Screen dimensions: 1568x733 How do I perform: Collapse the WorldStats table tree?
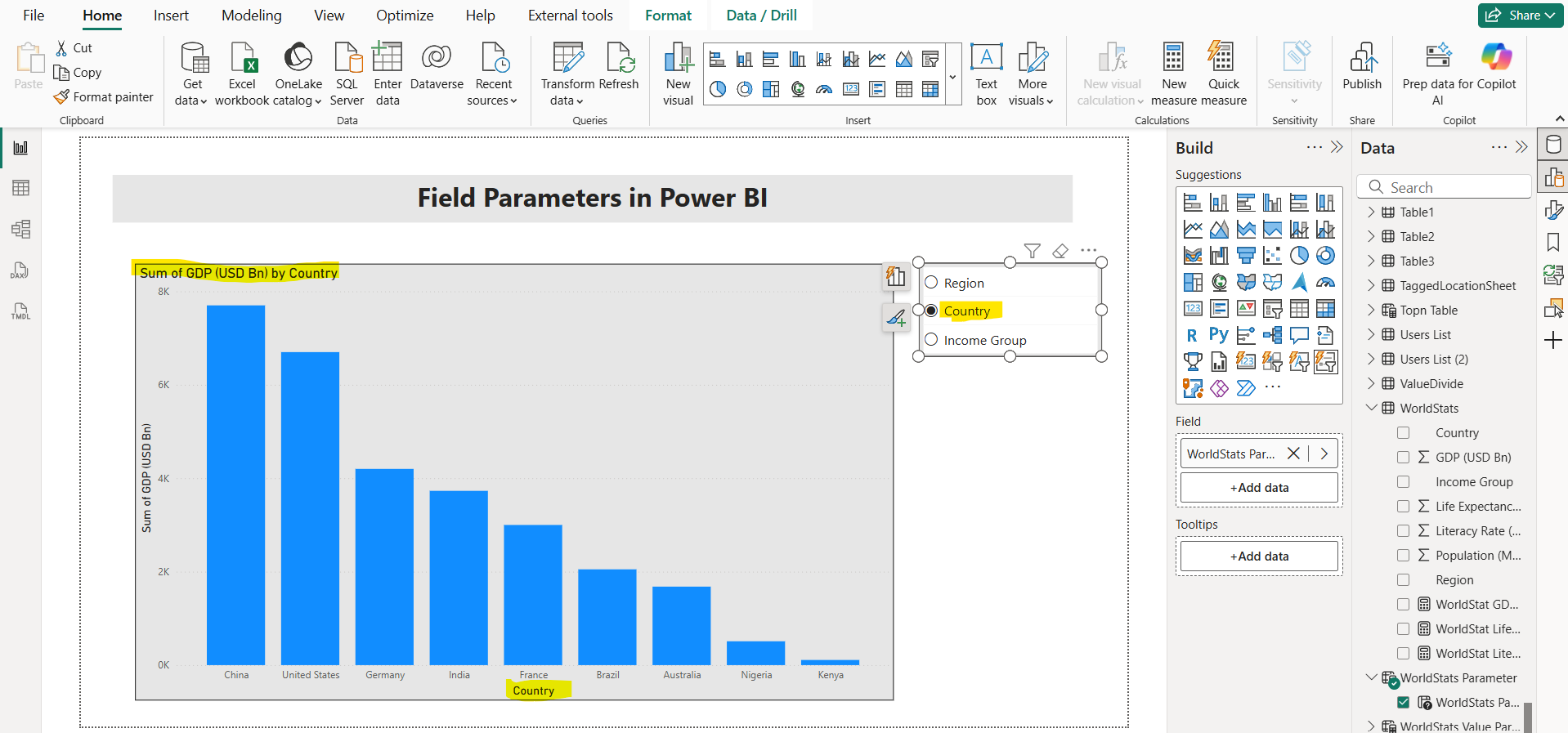coord(1371,409)
